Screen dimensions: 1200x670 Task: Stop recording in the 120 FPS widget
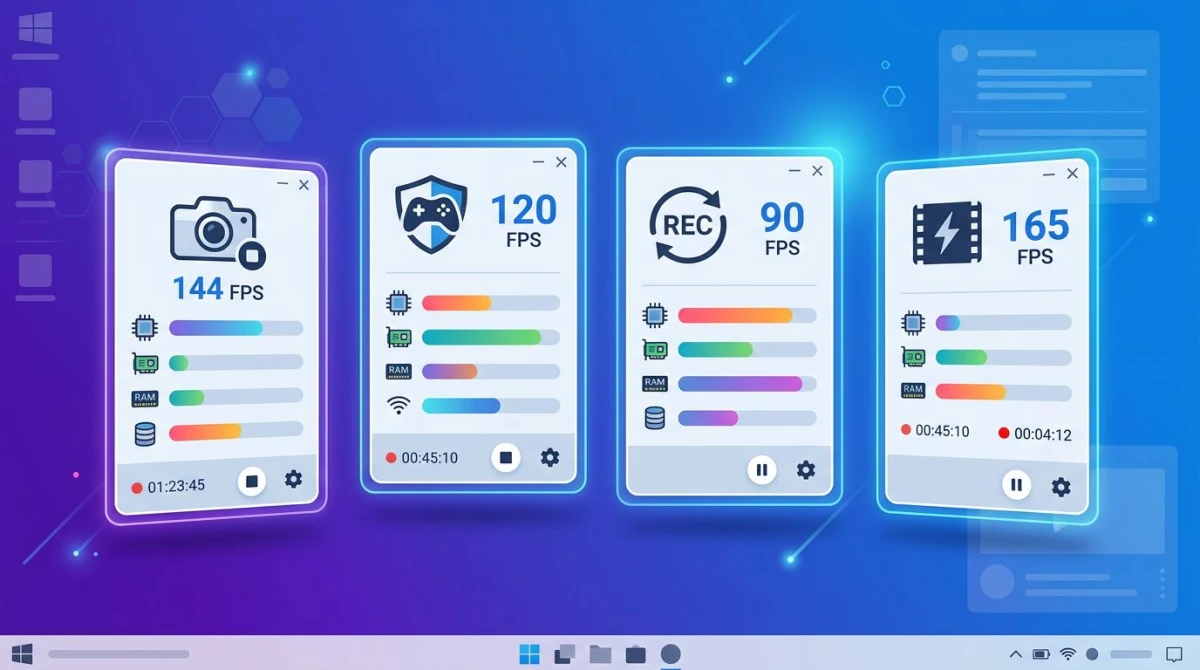[x=506, y=458]
